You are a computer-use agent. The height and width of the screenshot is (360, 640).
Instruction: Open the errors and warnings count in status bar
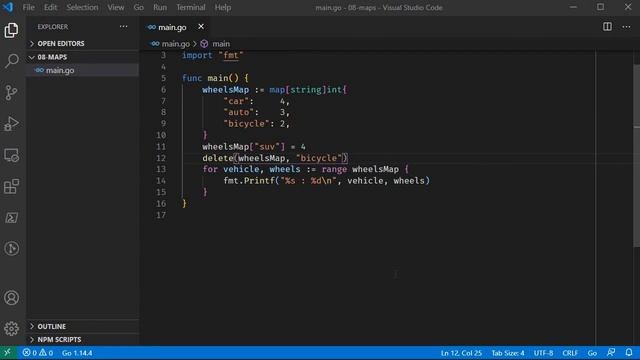(x=38, y=353)
